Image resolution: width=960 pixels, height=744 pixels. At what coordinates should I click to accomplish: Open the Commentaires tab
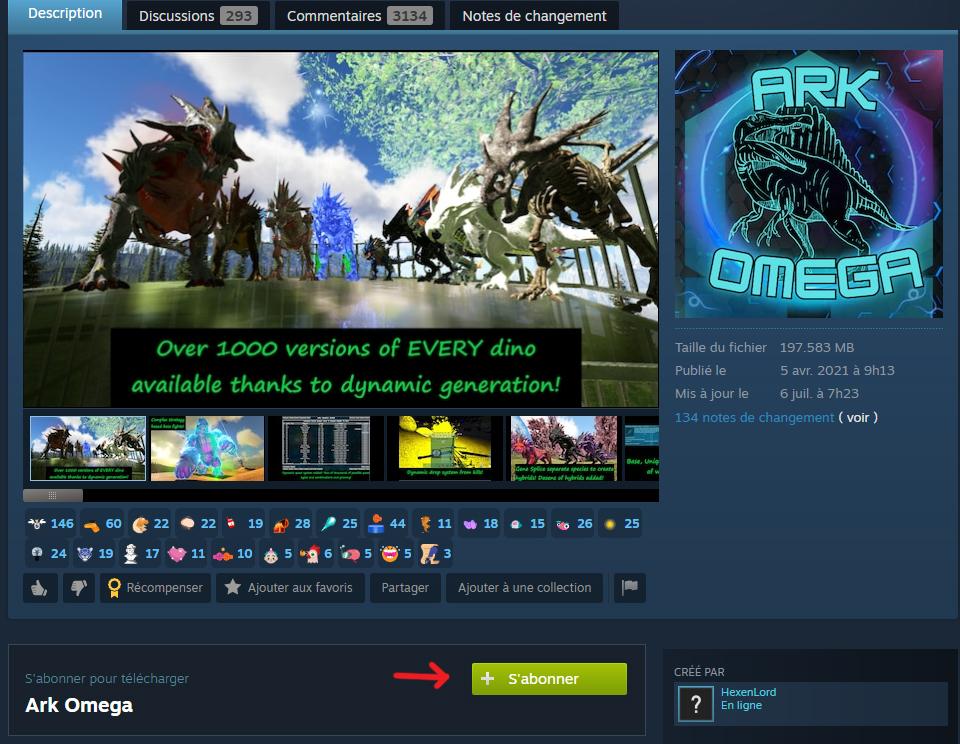pyautogui.click(x=359, y=16)
